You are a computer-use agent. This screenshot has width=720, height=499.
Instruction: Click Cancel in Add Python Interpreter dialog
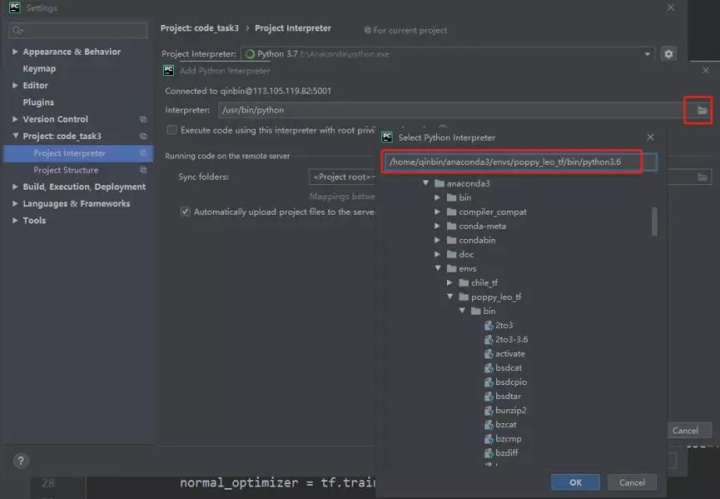pyautogui.click(x=685, y=431)
